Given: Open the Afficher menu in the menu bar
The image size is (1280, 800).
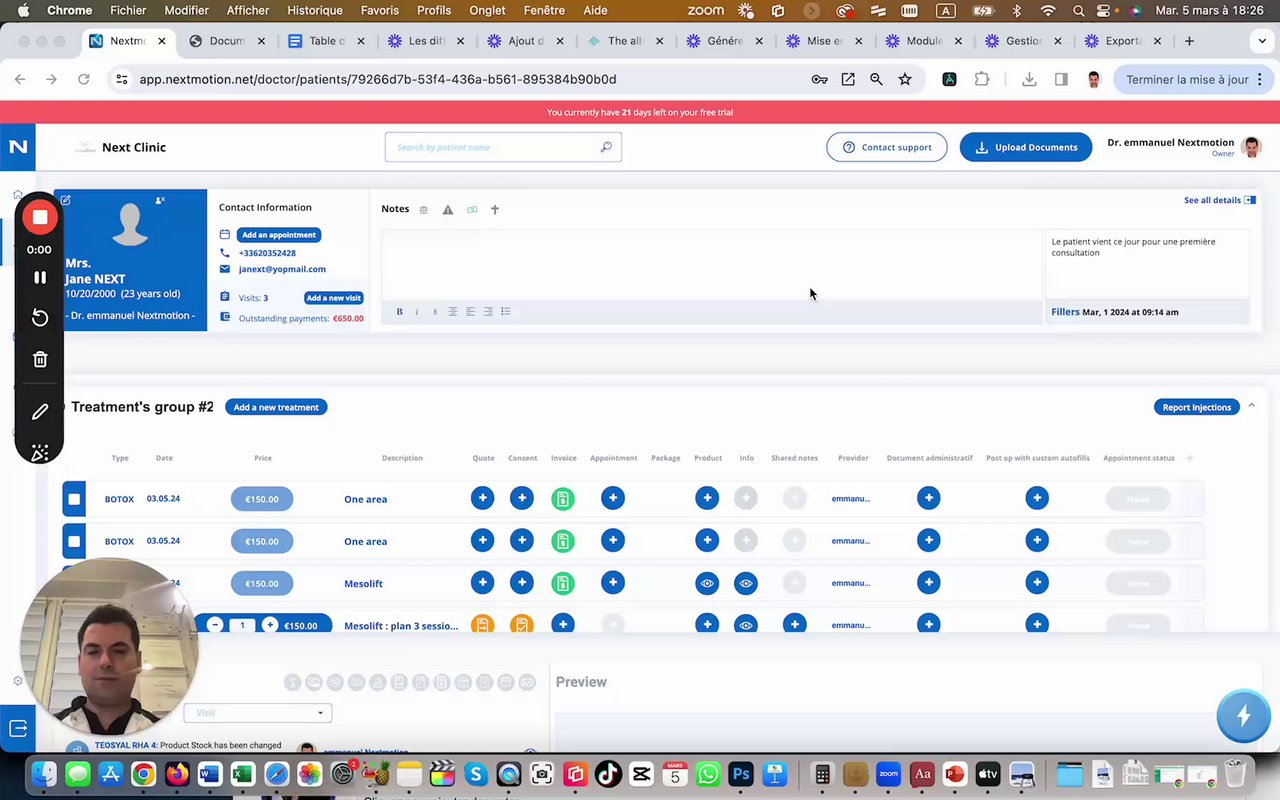Looking at the screenshot, I should 248,11.
